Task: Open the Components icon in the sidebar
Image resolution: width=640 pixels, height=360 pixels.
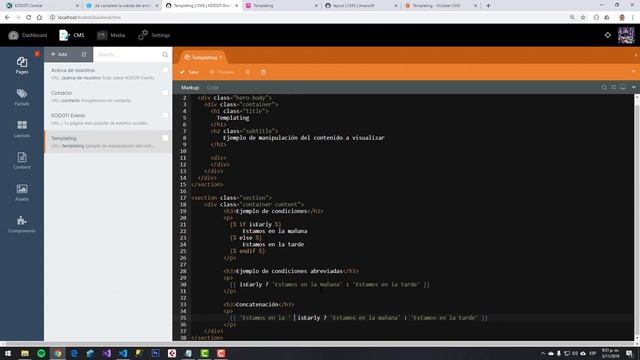Action: [x=22, y=224]
